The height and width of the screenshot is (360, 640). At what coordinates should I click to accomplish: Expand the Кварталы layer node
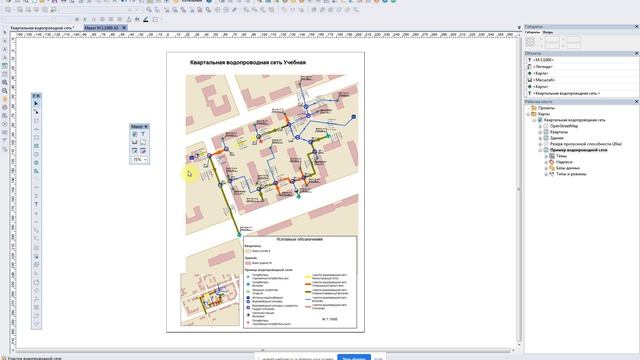[x=540, y=132]
